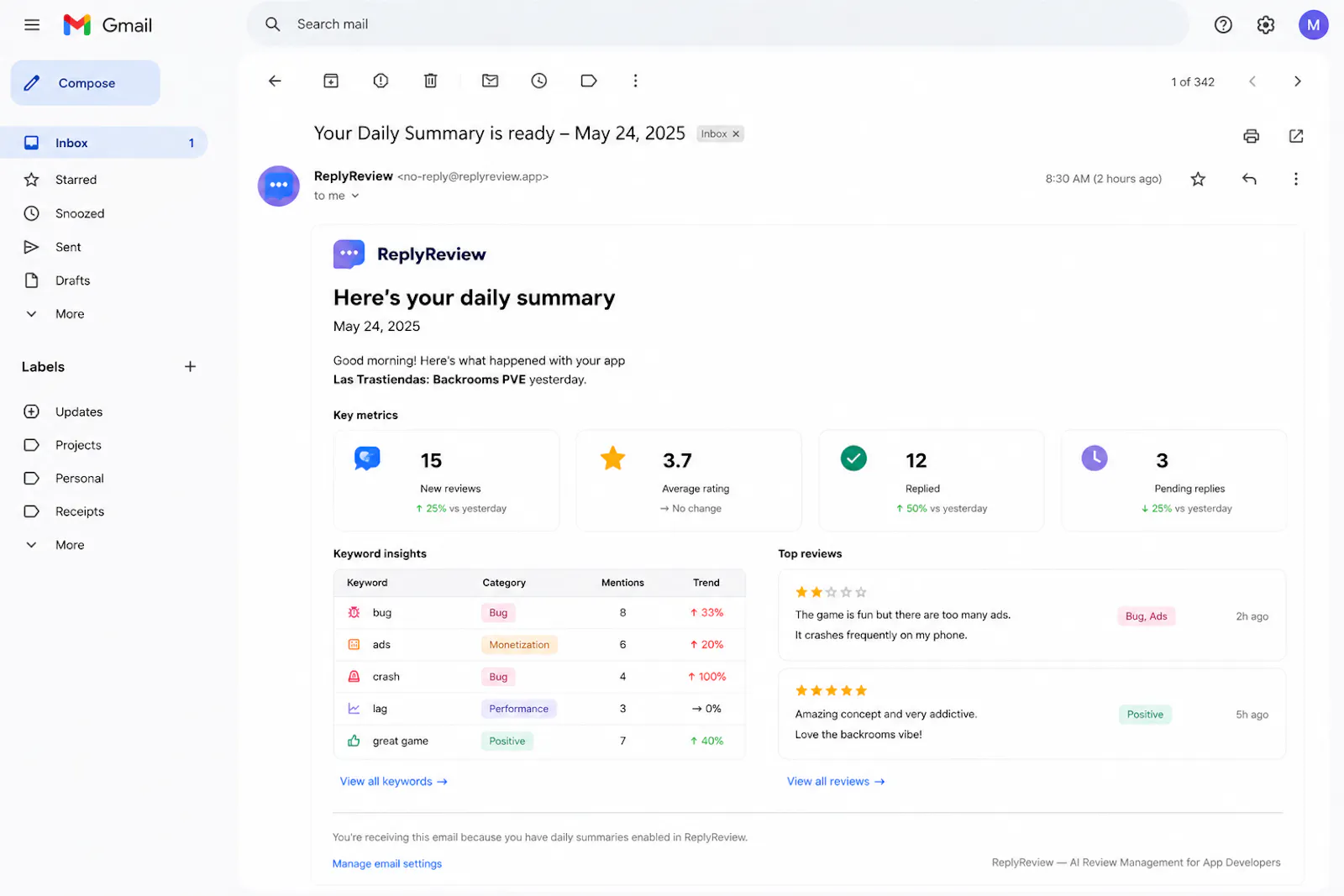The width and height of the screenshot is (1344, 896).
Task: Click the 'crash' keyword row
Action: [539, 677]
